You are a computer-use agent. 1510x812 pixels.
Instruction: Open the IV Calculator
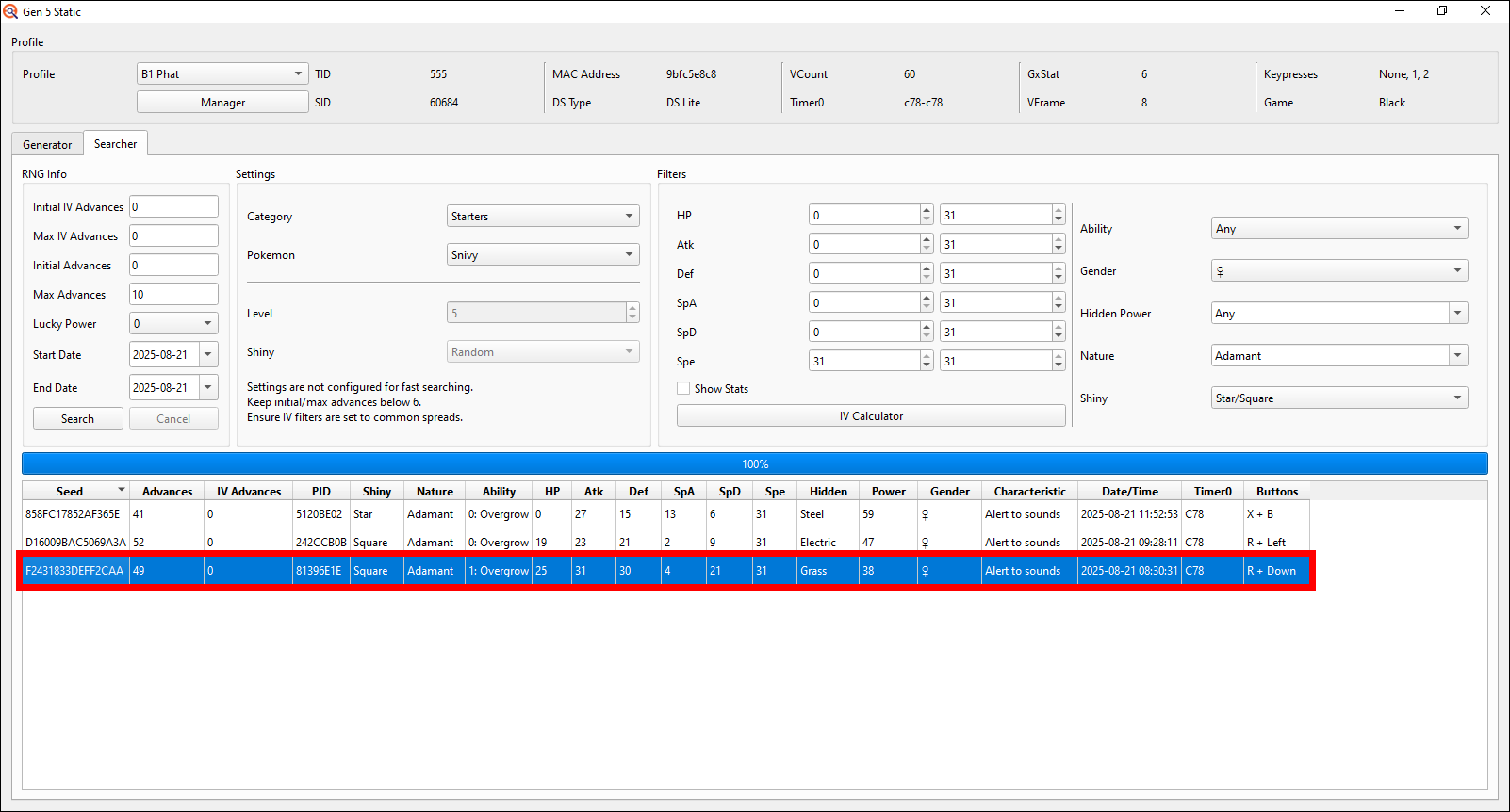click(x=871, y=415)
